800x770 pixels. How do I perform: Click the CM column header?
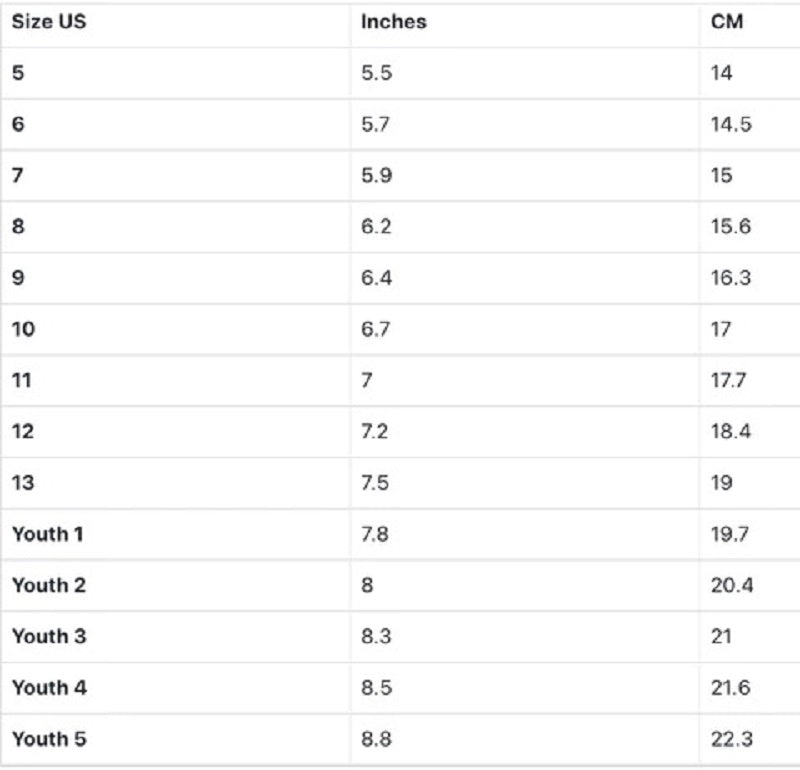coord(727,21)
